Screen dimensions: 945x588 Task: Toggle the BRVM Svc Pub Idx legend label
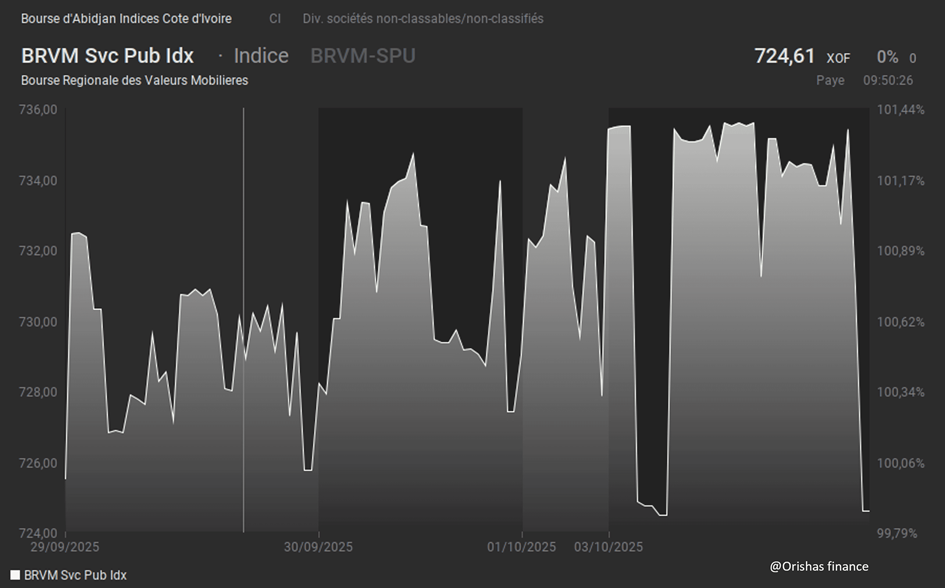[75, 575]
